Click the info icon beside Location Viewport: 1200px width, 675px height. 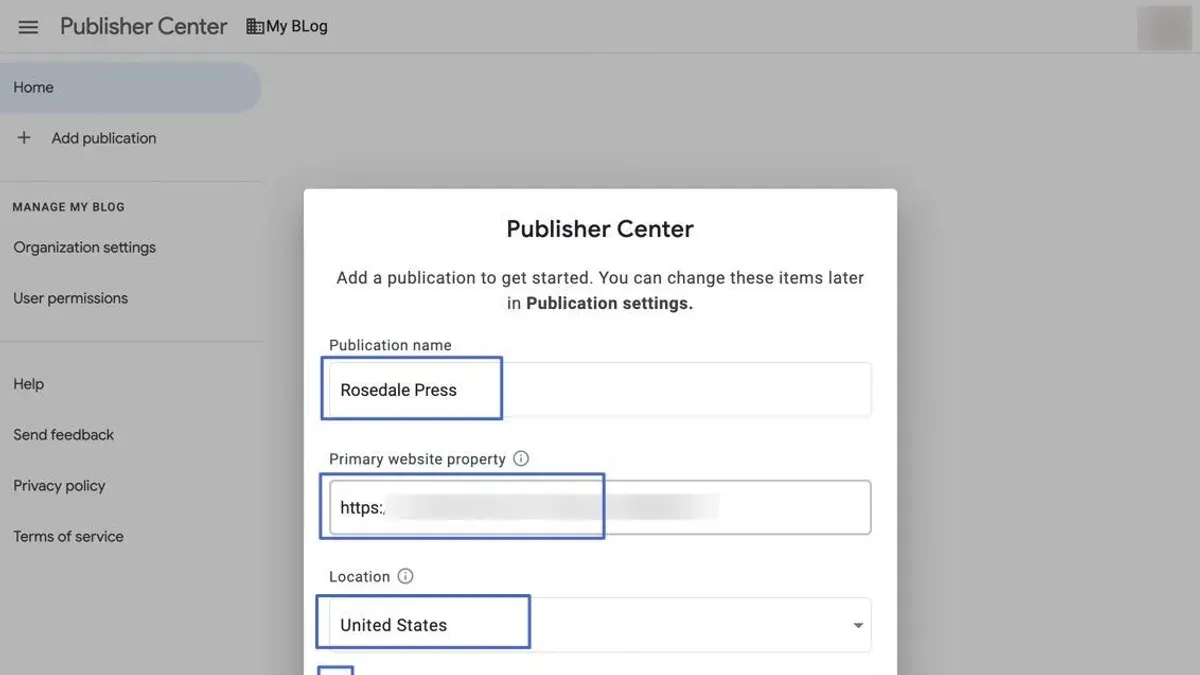(405, 576)
